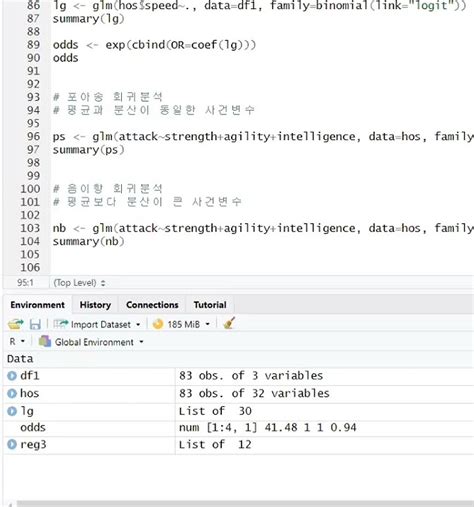This screenshot has height=507, width=474.
Task: Switch to the Tutorial tab
Action: pyautogui.click(x=210, y=305)
